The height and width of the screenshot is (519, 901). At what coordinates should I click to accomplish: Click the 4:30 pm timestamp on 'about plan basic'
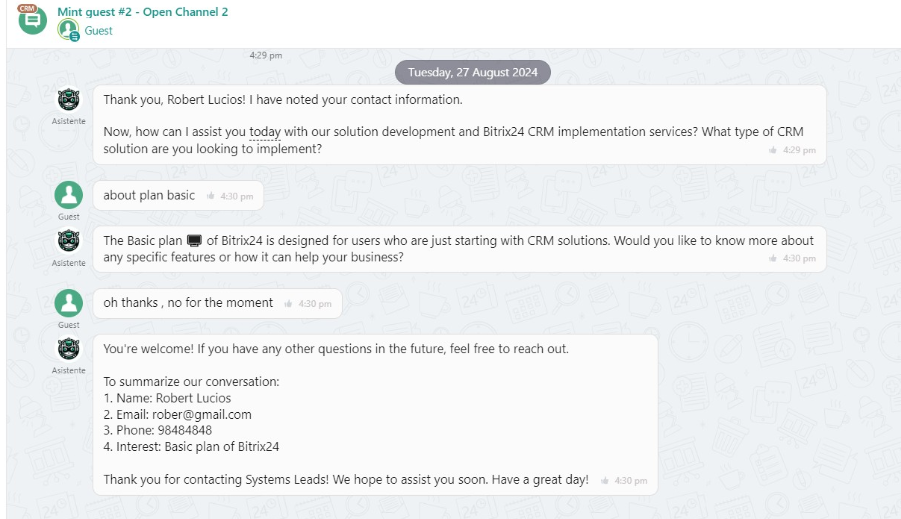point(237,197)
